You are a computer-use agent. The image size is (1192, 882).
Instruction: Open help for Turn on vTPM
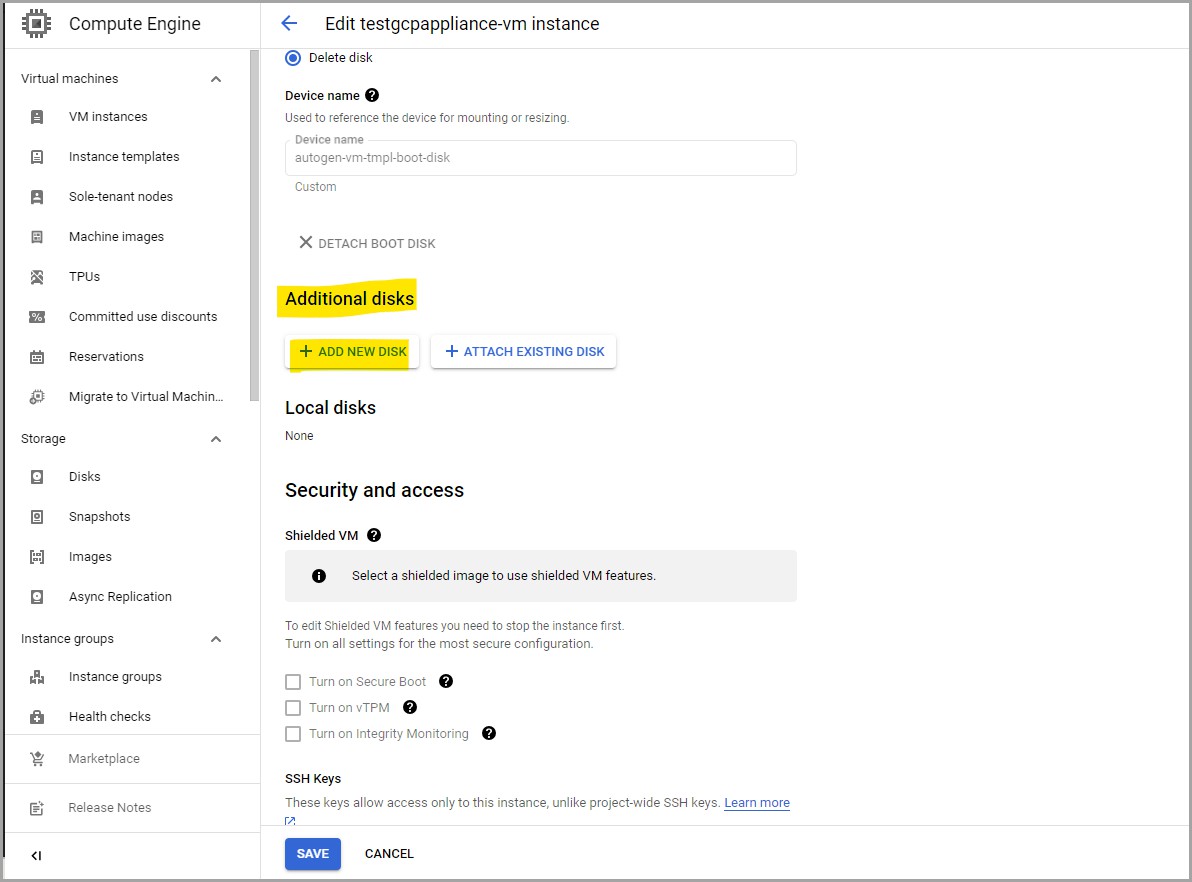tap(410, 707)
